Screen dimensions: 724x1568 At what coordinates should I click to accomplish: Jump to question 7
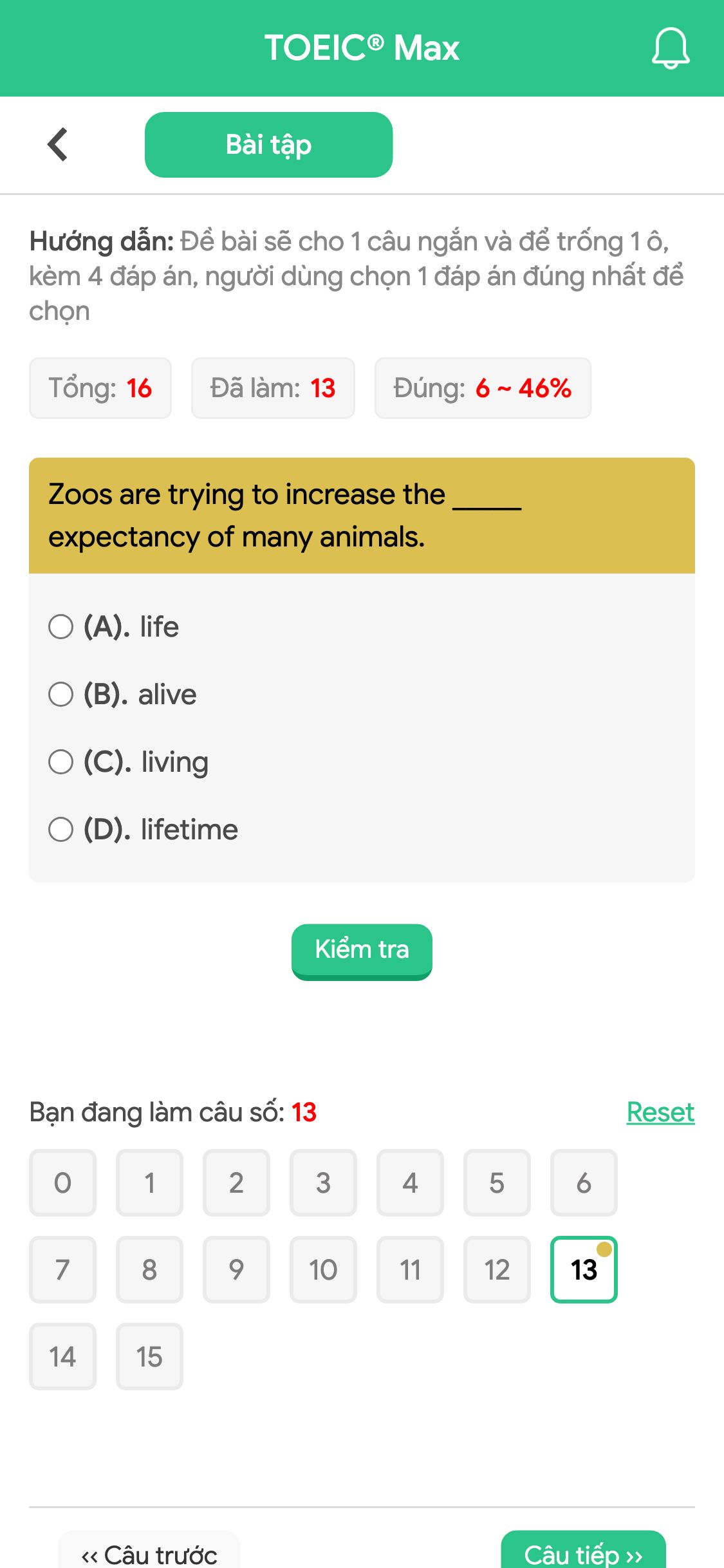(62, 1269)
